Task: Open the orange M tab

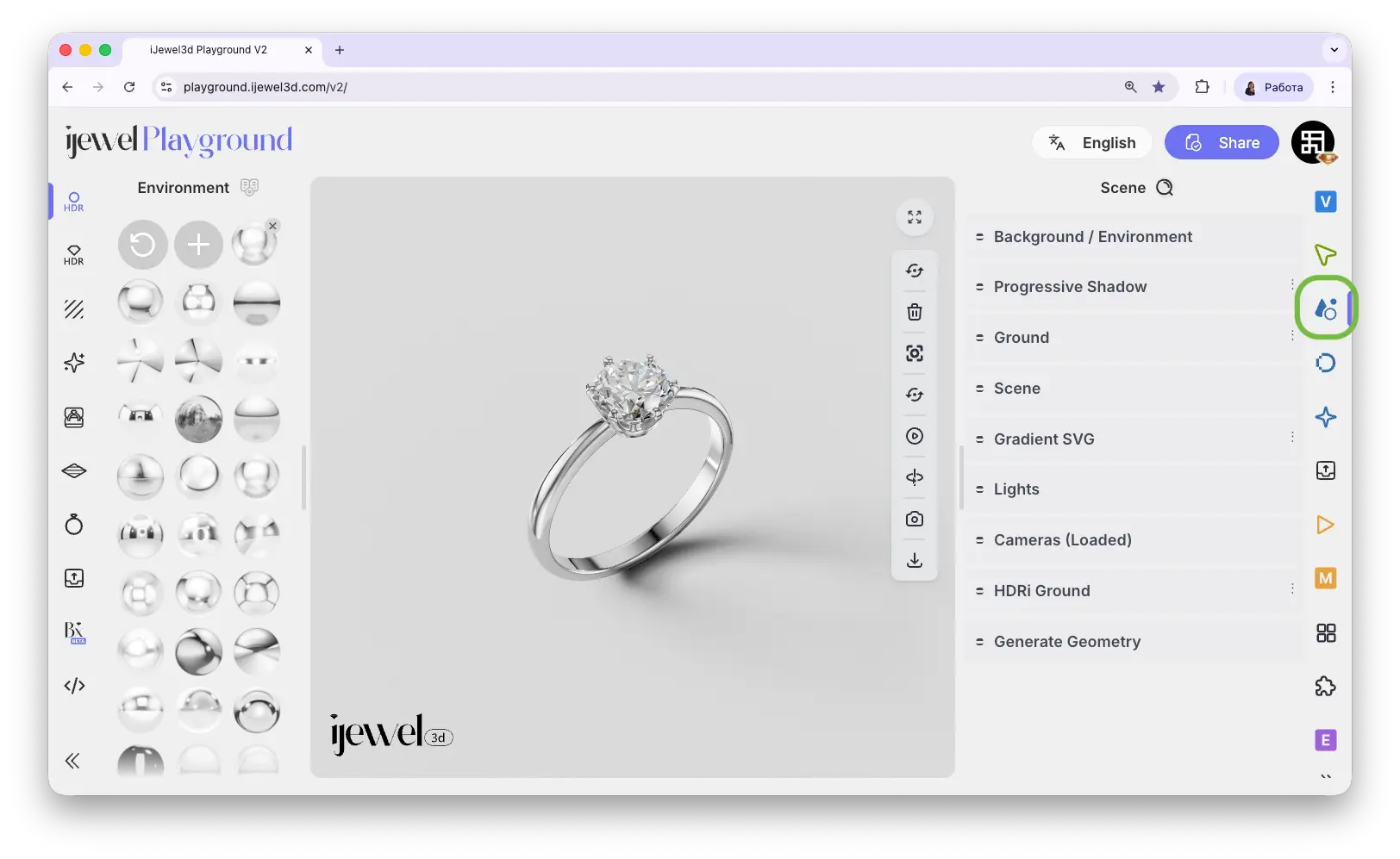Action: click(1326, 578)
